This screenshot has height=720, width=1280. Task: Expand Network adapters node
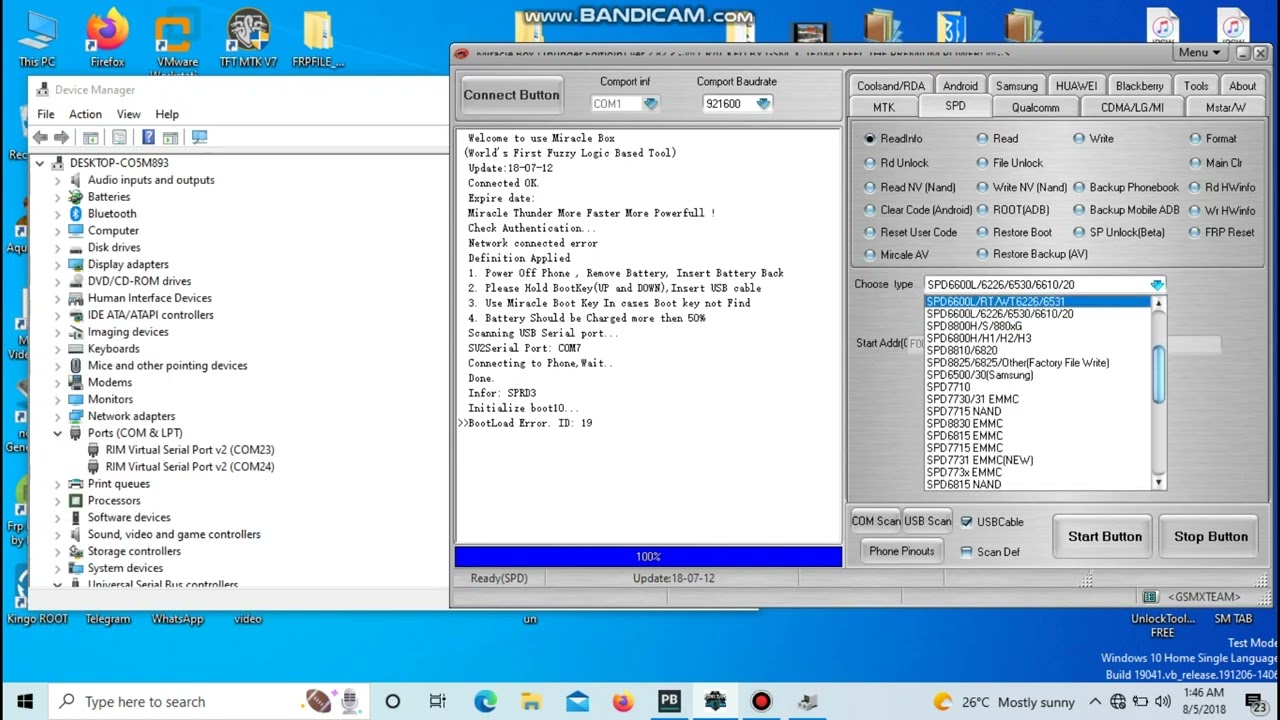[58, 416]
